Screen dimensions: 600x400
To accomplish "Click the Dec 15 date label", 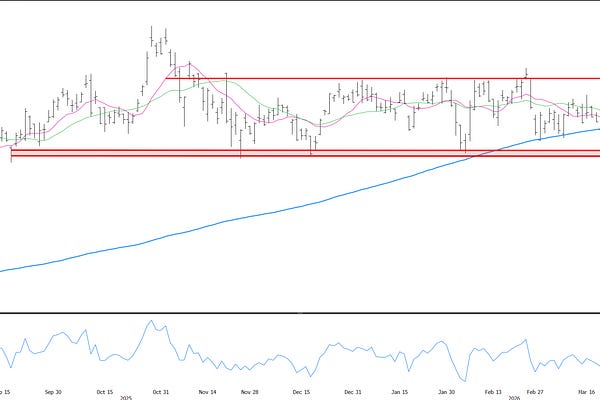I will (x=302, y=392).
